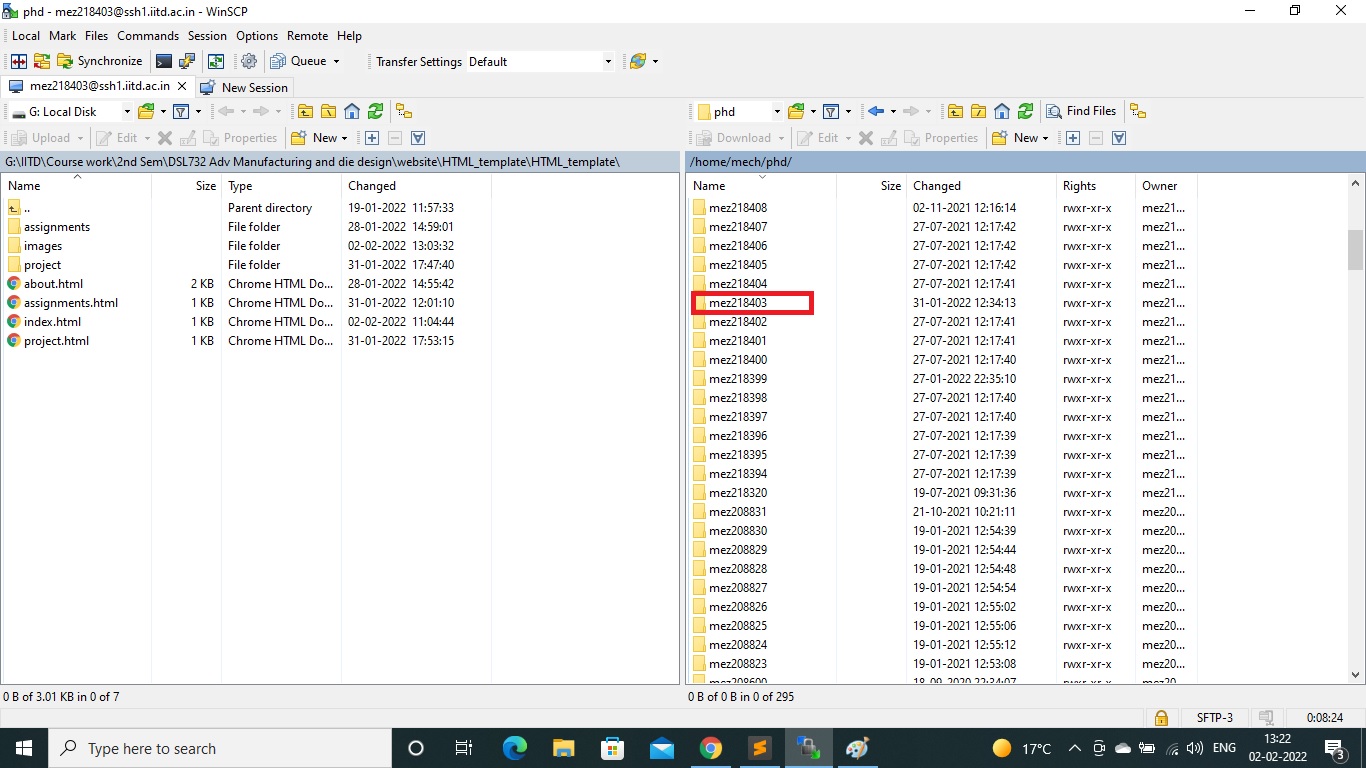Refresh the local panel with green arrows icon

(375, 111)
